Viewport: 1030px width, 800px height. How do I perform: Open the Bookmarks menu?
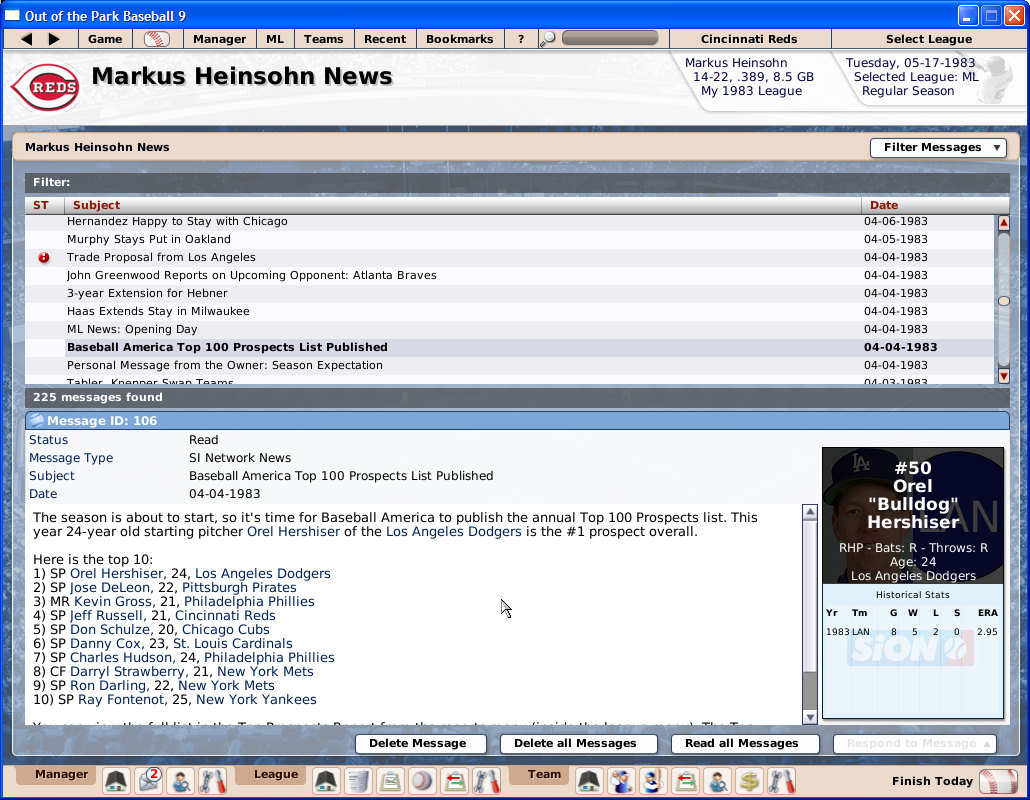(x=459, y=38)
